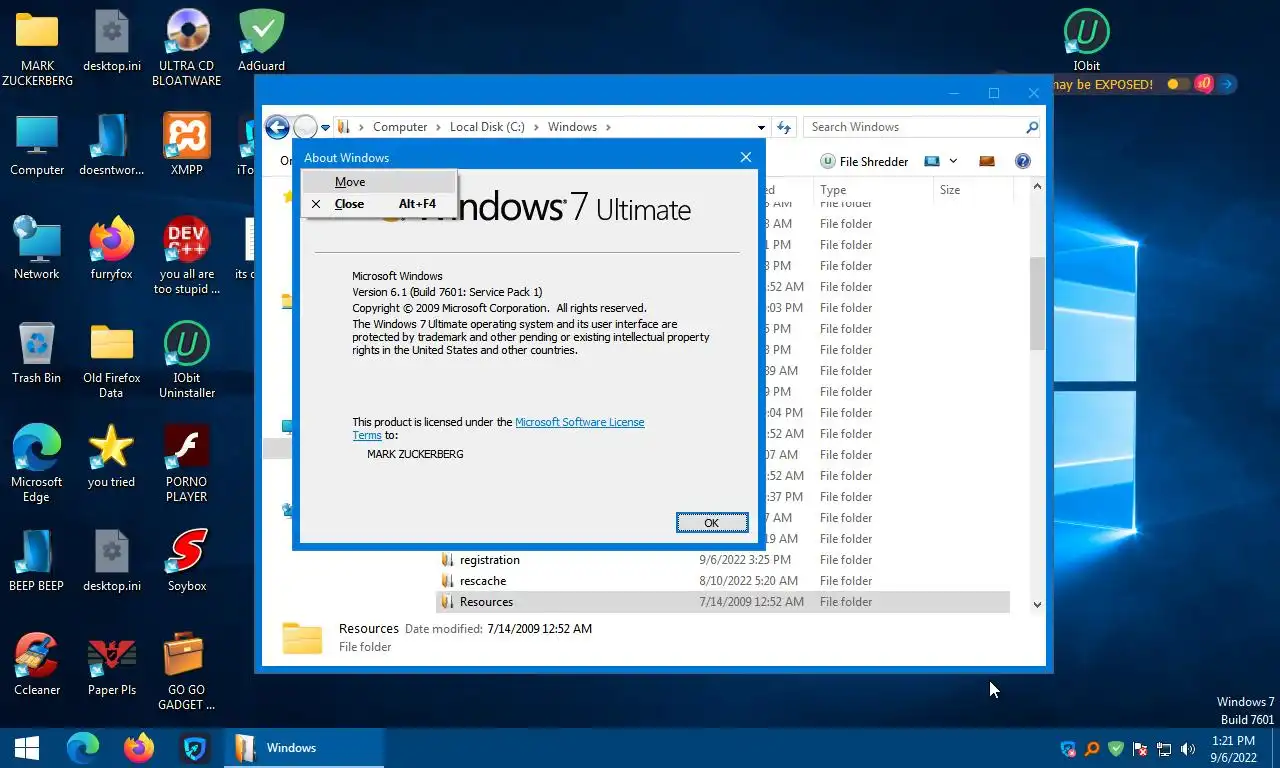Click the file list vertical scrollbar thumb
The width and height of the screenshot is (1280, 768).
coord(1037,303)
